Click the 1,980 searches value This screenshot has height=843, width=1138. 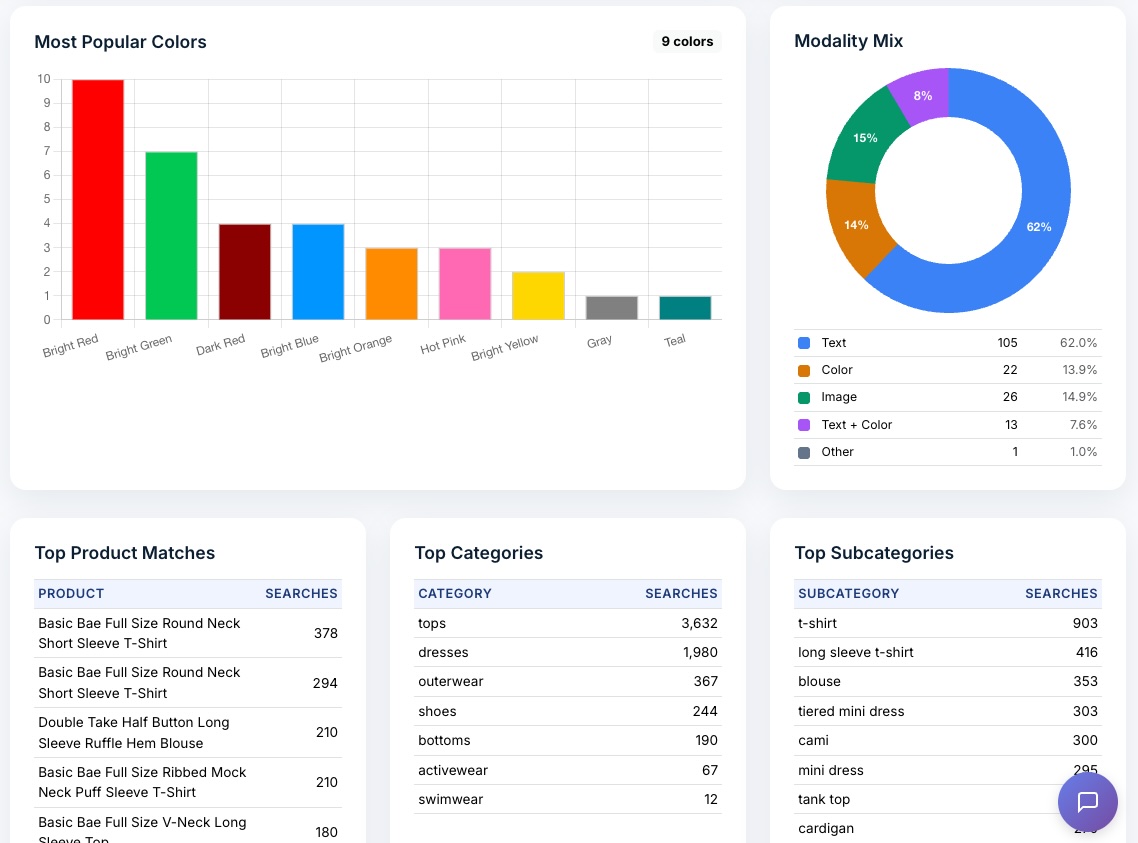(x=700, y=652)
